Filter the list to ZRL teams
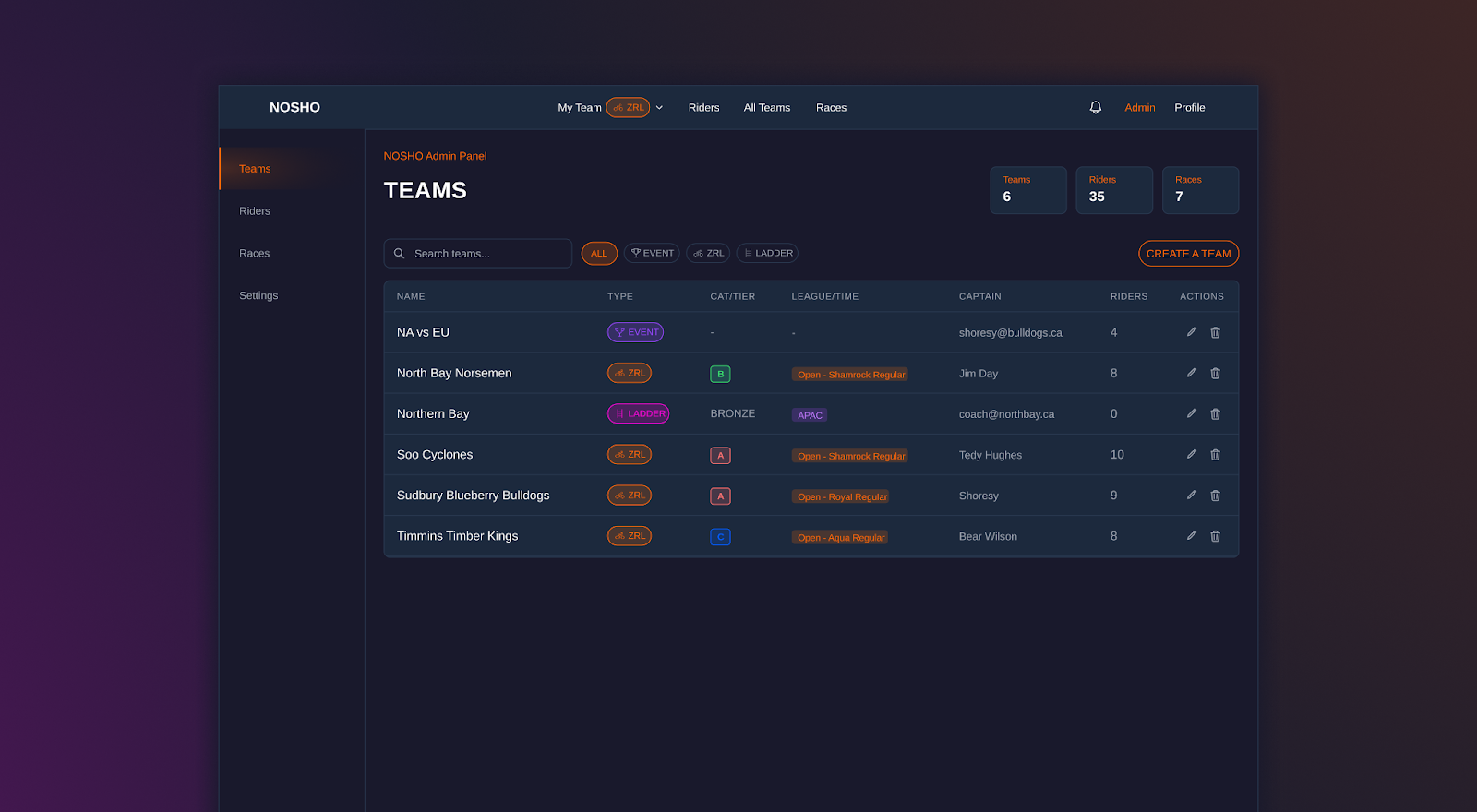 point(708,254)
